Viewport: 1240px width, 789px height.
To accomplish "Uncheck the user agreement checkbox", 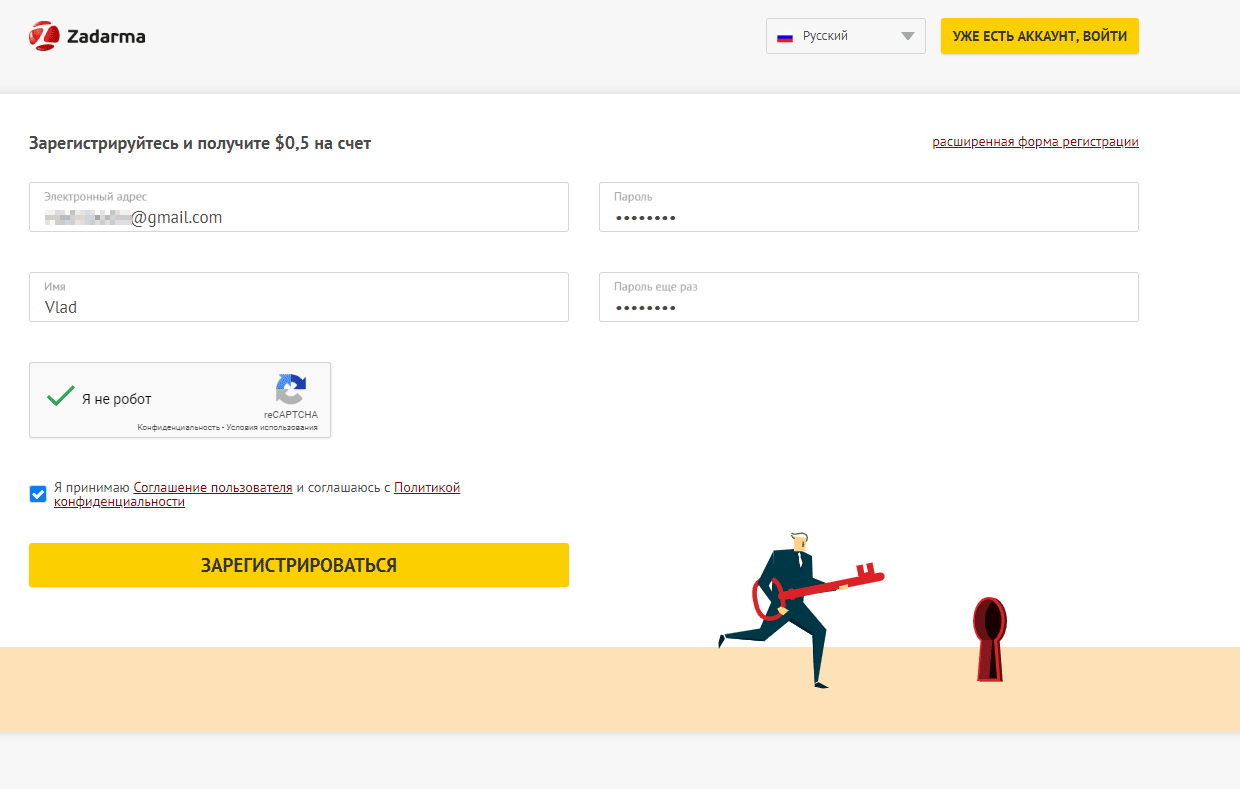I will point(38,494).
